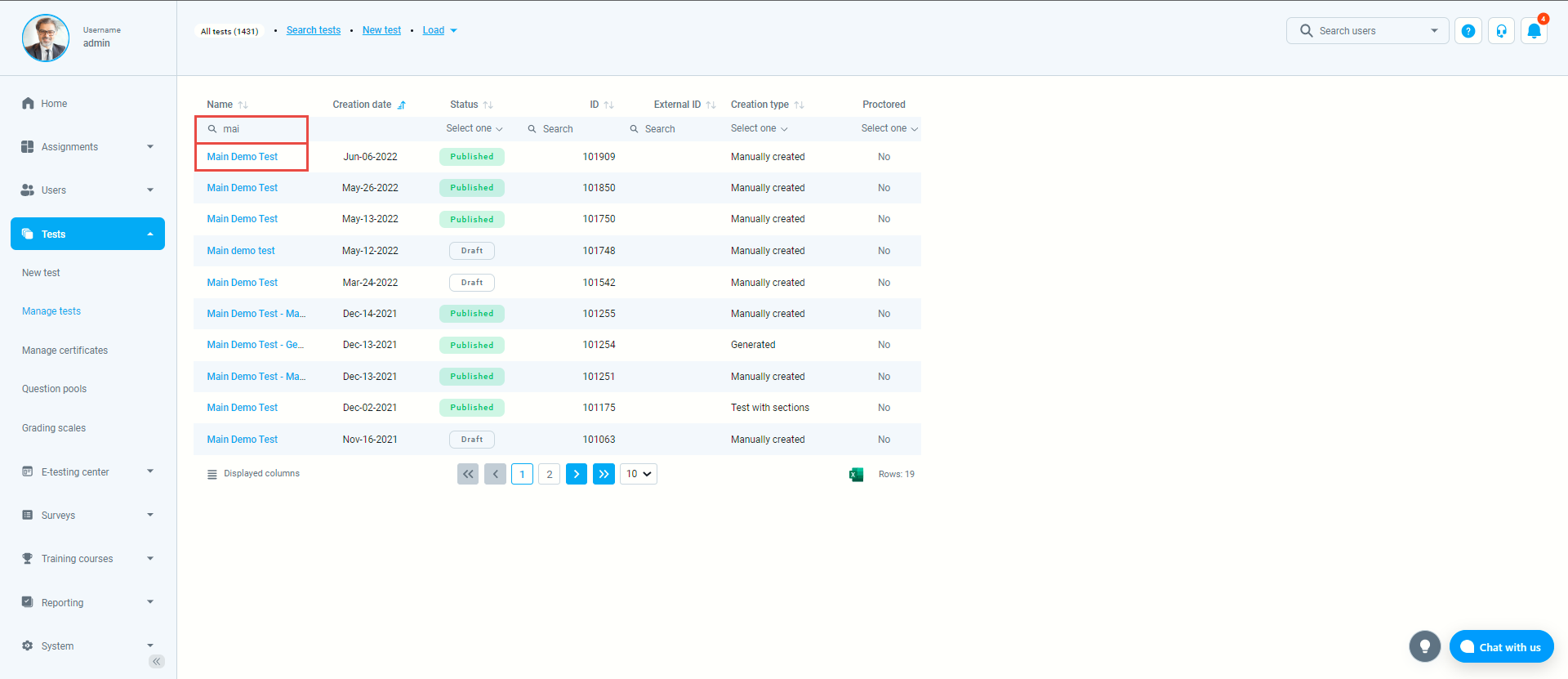Image resolution: width=1568 pixels, height=679 pixels.
Task: Click the Proctored column header
Action: click(884, 105)
